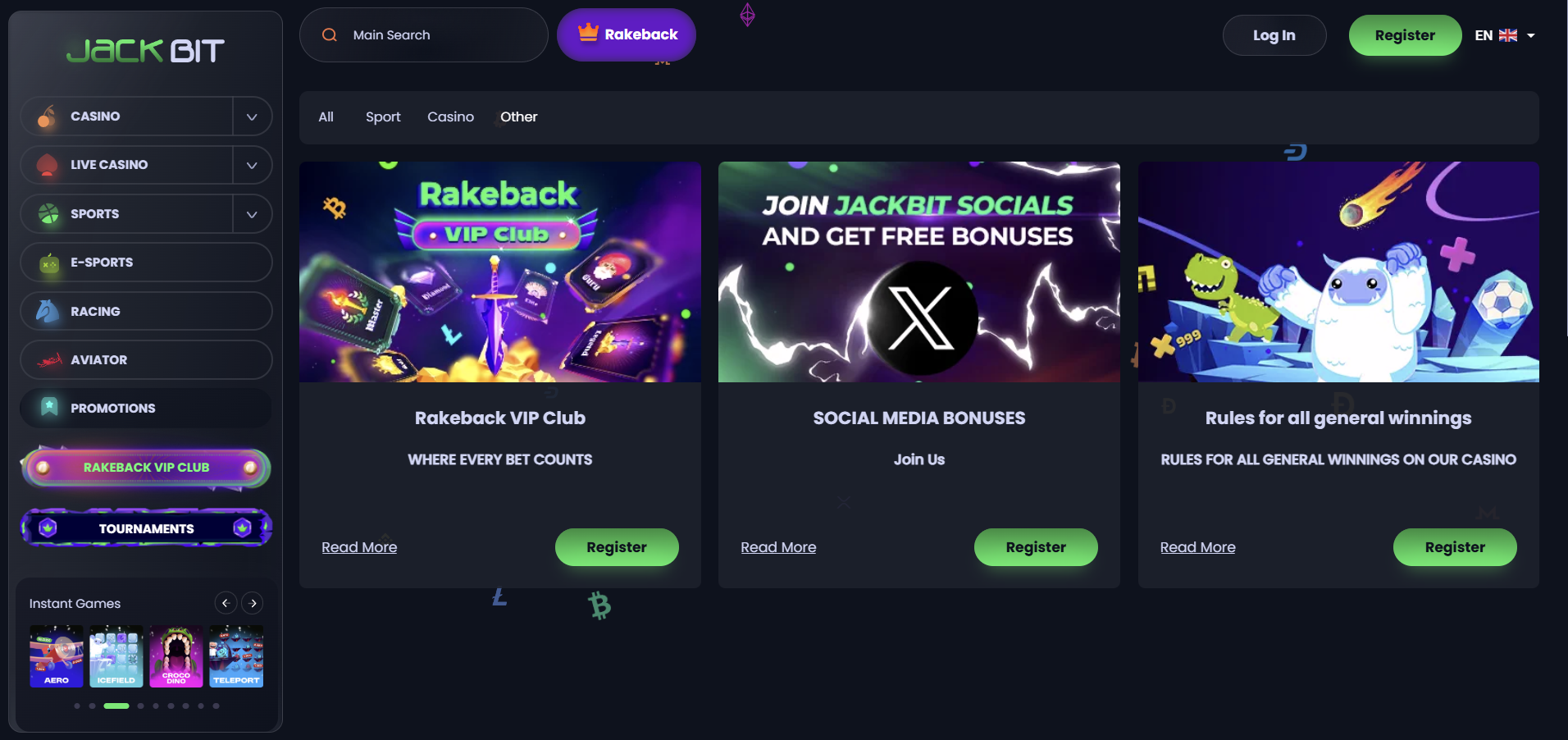Image resolution: width=1568 pixels, height=740 pixels.
Task: Click the Rakeback crown button
Action: pos(627,34)
